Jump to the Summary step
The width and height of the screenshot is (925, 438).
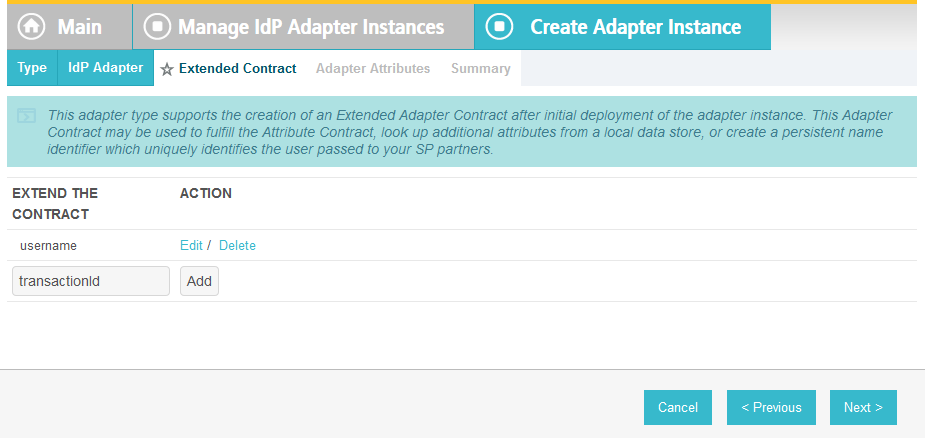point(481,68)
